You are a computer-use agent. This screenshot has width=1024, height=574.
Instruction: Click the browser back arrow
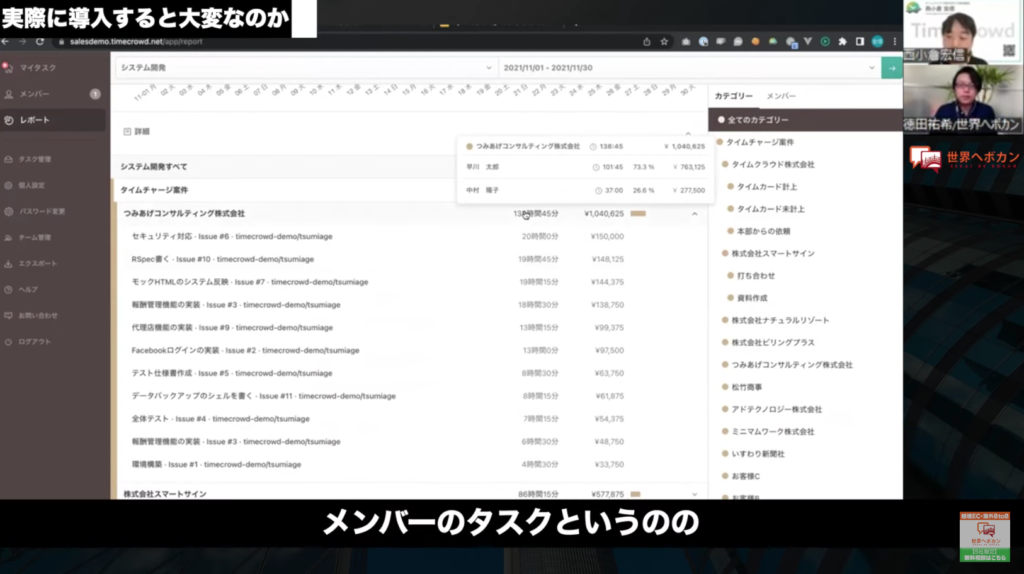pos(5,42)
